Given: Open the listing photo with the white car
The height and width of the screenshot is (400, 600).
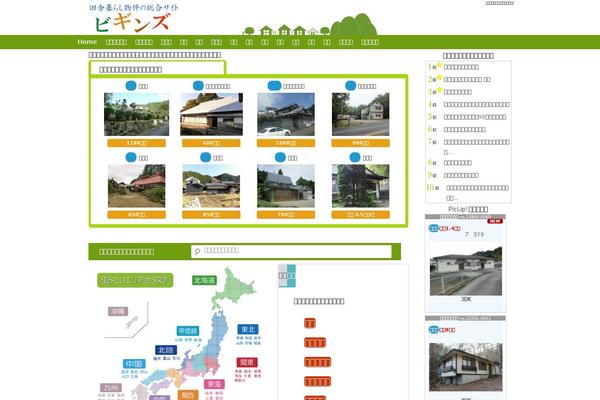Looking at the screenshot, I should [286, 114].
